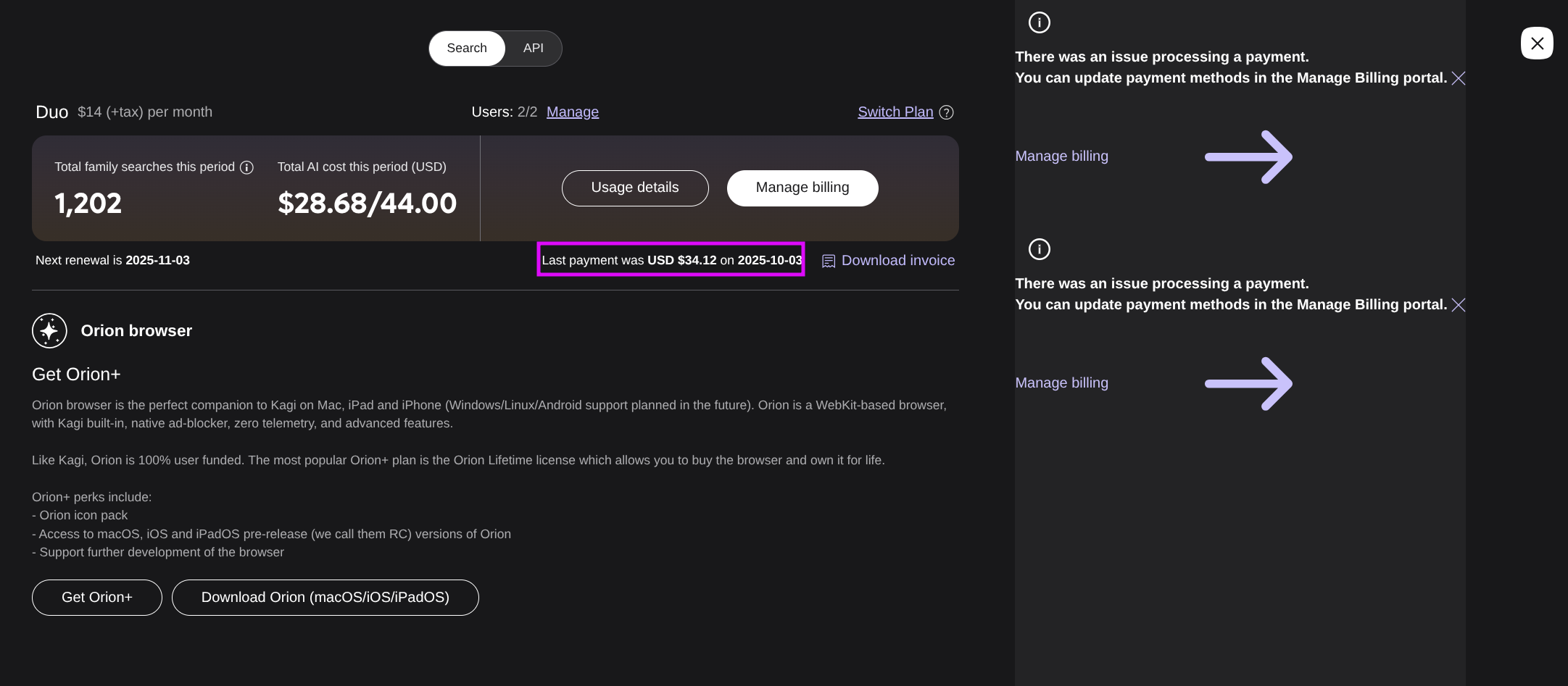Click the invoice receipt icon
Viewport: 1568px width, 686px height.
(828, 261)
